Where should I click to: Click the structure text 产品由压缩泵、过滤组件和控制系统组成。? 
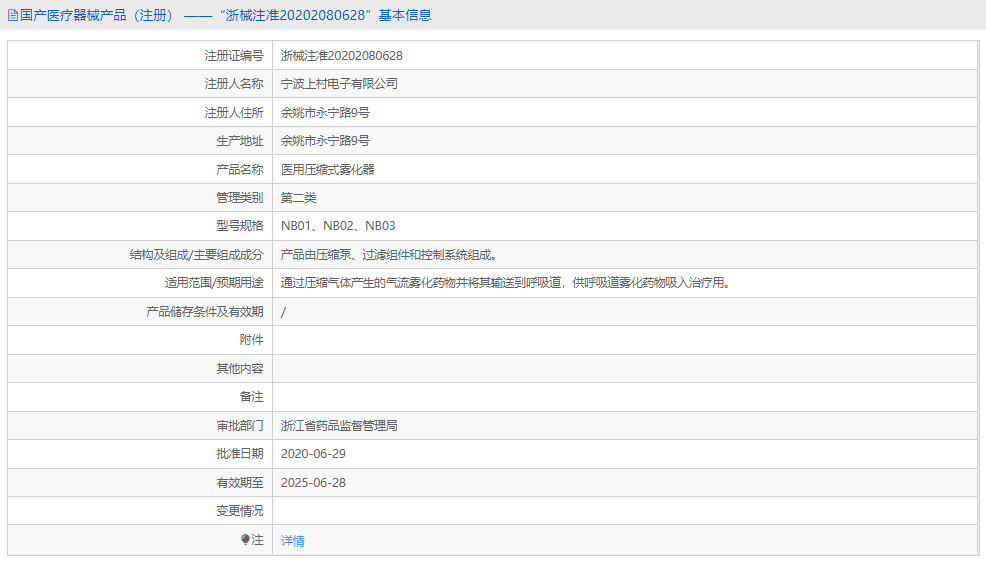[x=389, y=255]
